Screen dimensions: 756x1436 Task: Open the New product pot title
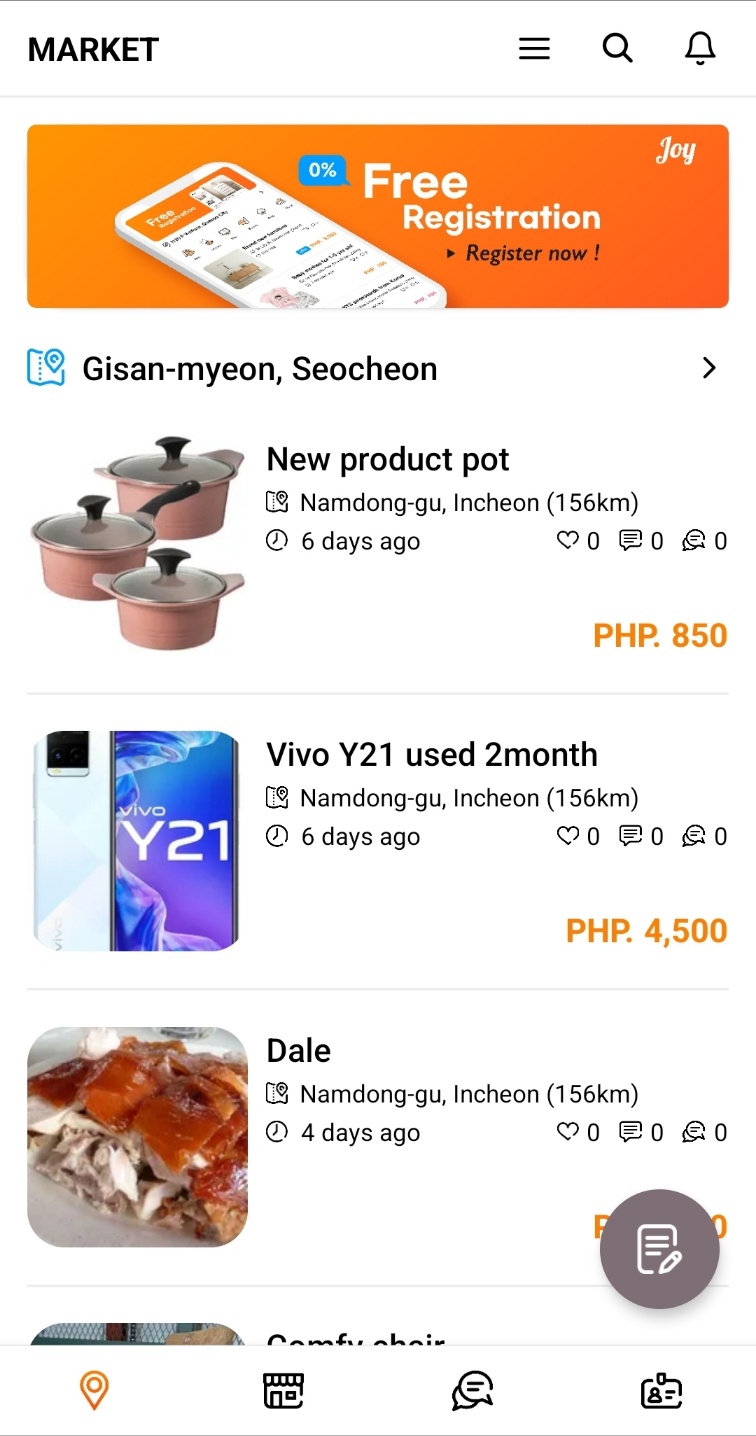387,459
